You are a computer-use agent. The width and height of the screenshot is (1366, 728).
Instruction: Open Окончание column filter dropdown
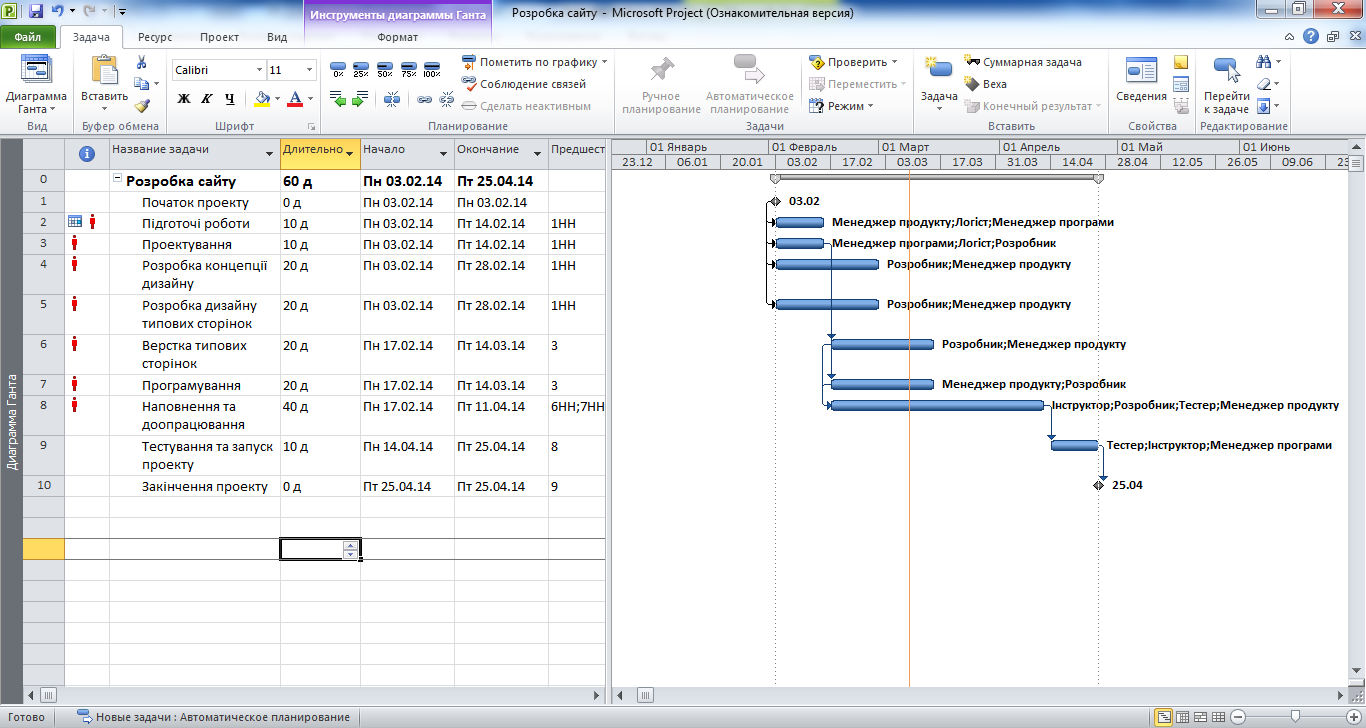click(x=537, y=153)
